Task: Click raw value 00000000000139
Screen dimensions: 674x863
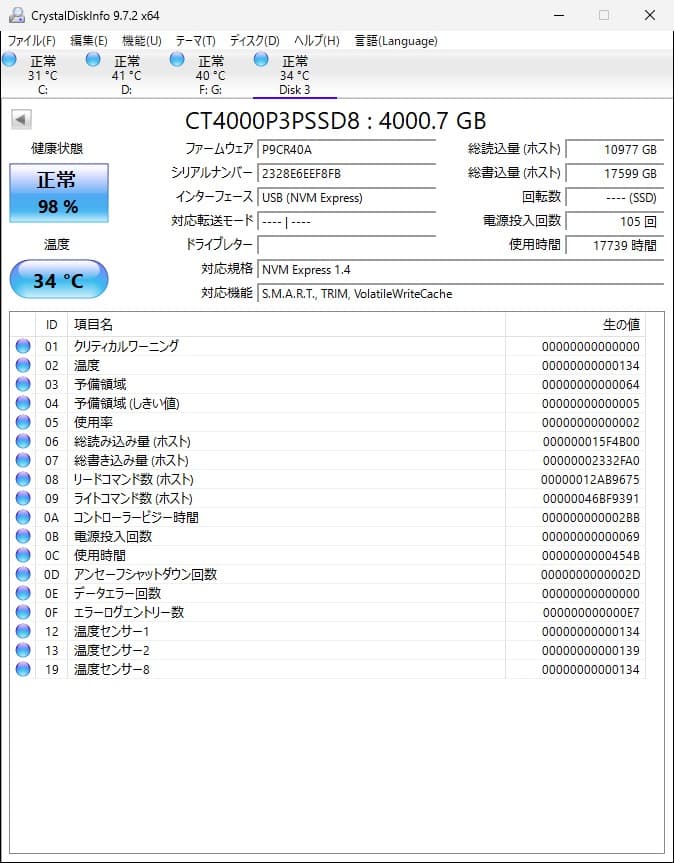Action: (x=591, y=651)
